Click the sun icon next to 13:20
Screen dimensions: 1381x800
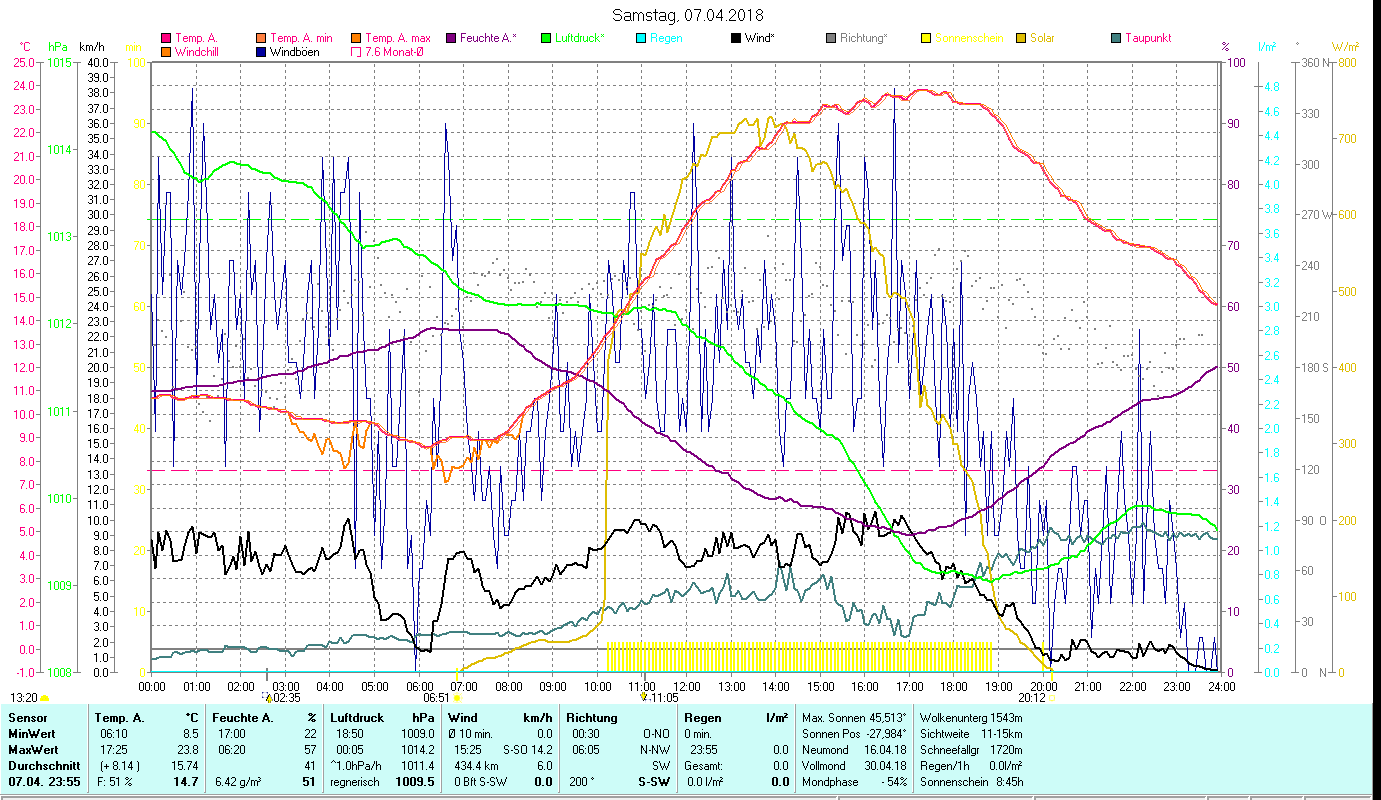tap(44, 698)
